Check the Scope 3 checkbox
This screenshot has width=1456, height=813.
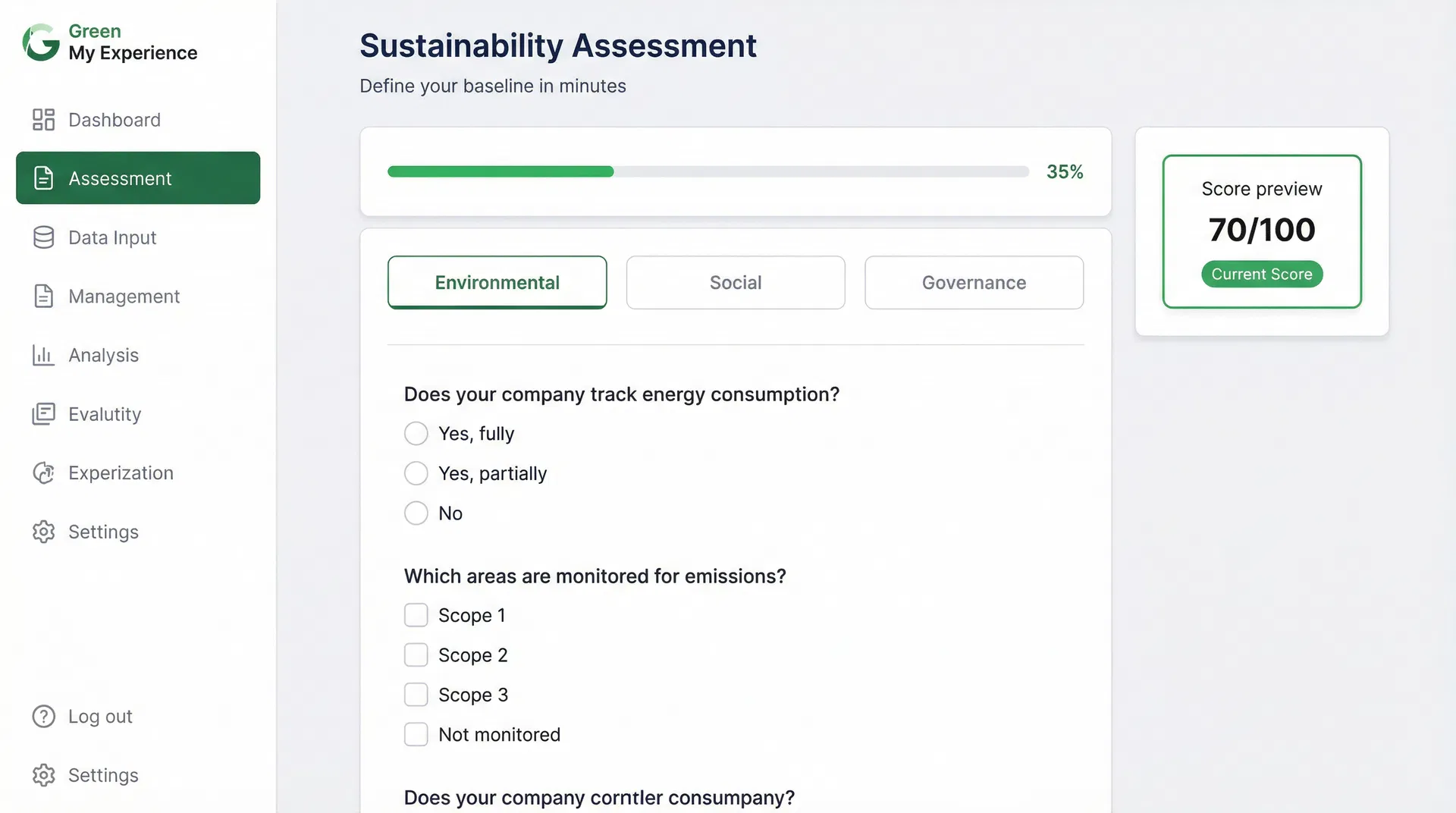[x=416, y=694]
